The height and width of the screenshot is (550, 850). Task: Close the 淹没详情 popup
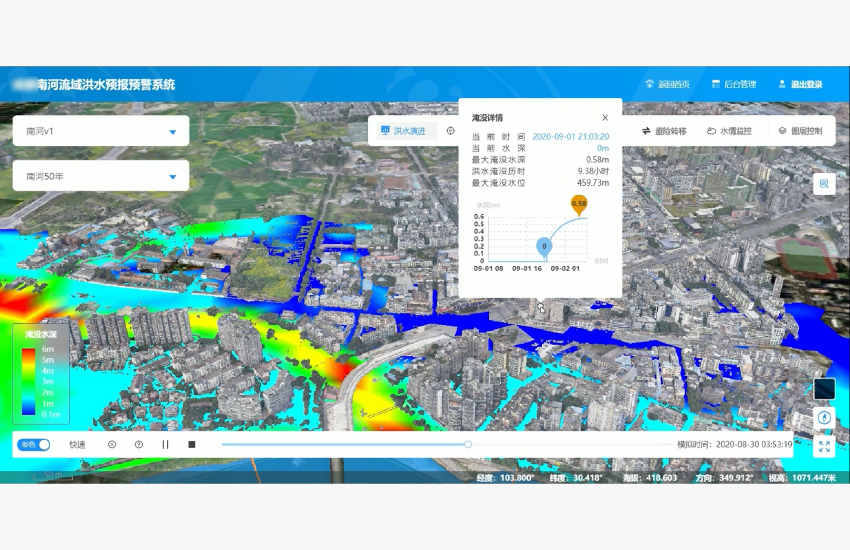[x=605, y=118]
